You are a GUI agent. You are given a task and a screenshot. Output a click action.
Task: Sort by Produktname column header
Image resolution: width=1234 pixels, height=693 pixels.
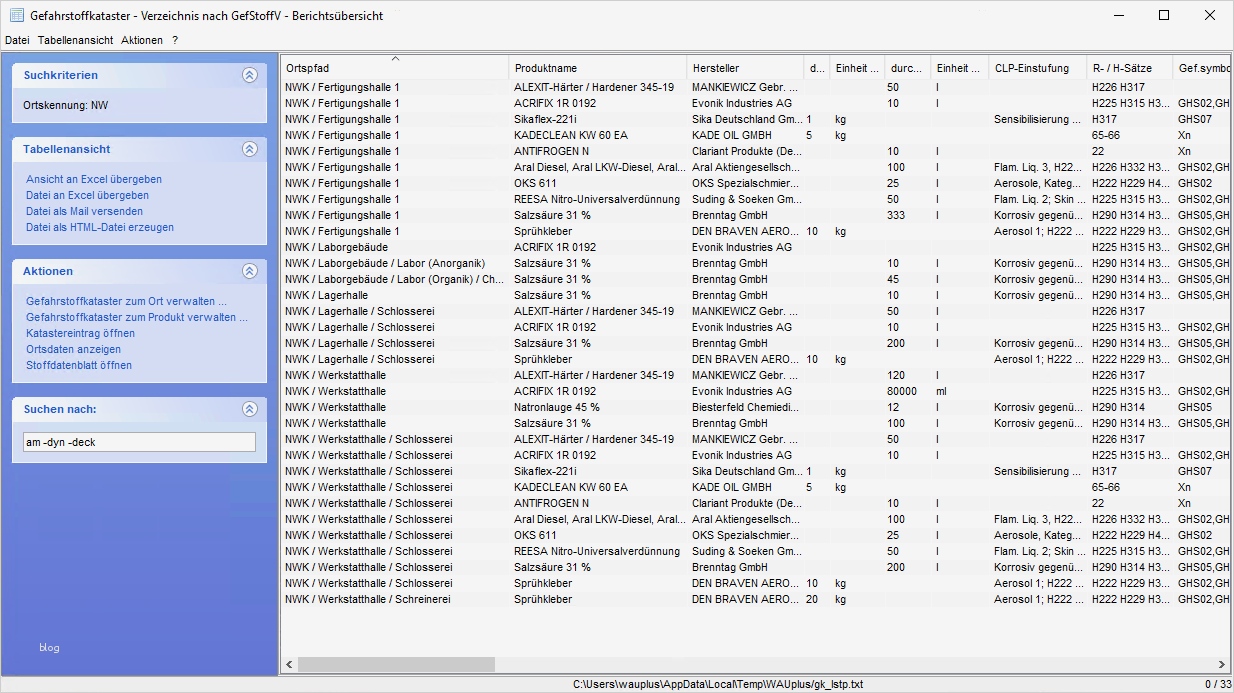pos(597,68)
